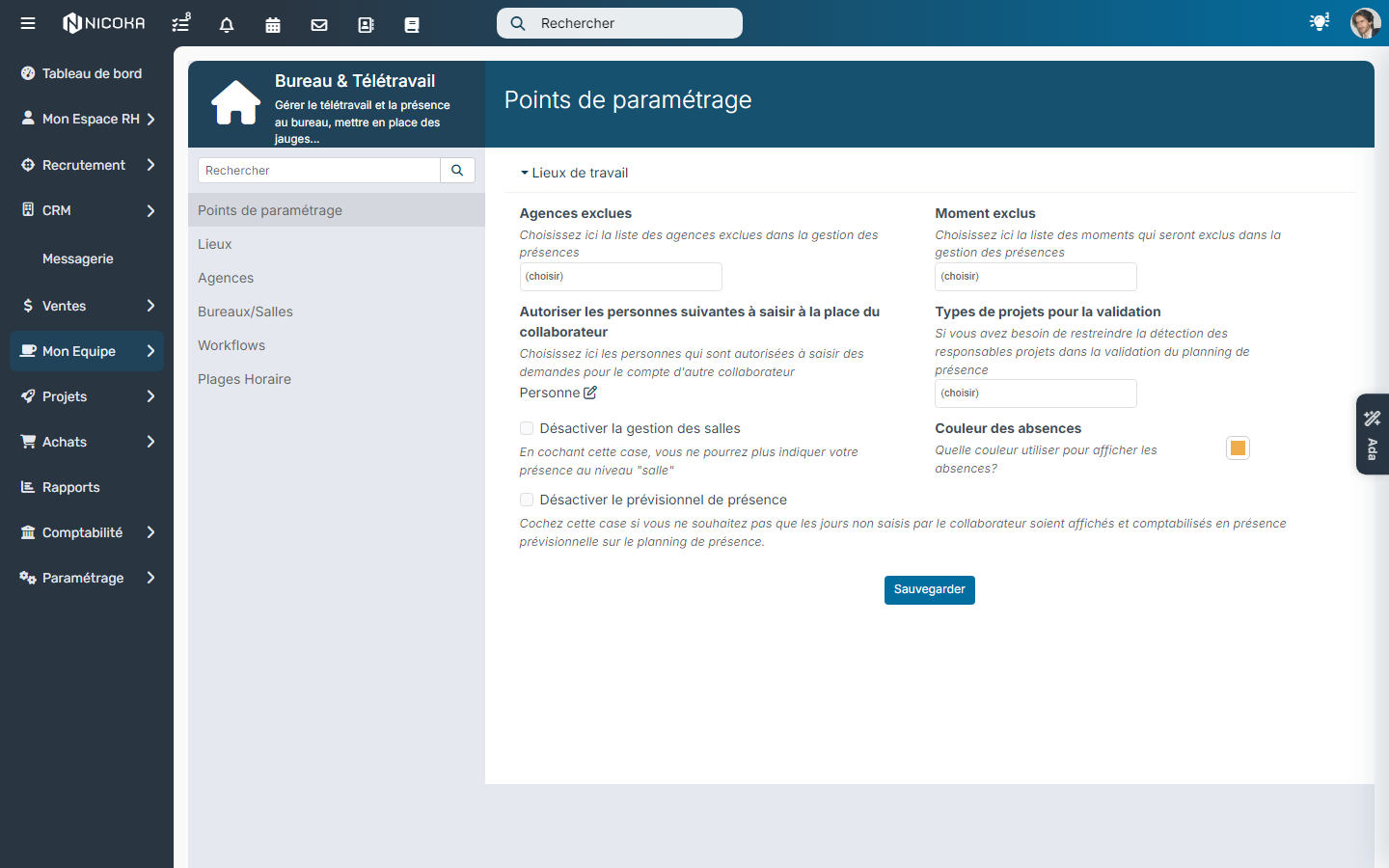Open Types de projets choisir dropdown

(x=1036, y=393)
